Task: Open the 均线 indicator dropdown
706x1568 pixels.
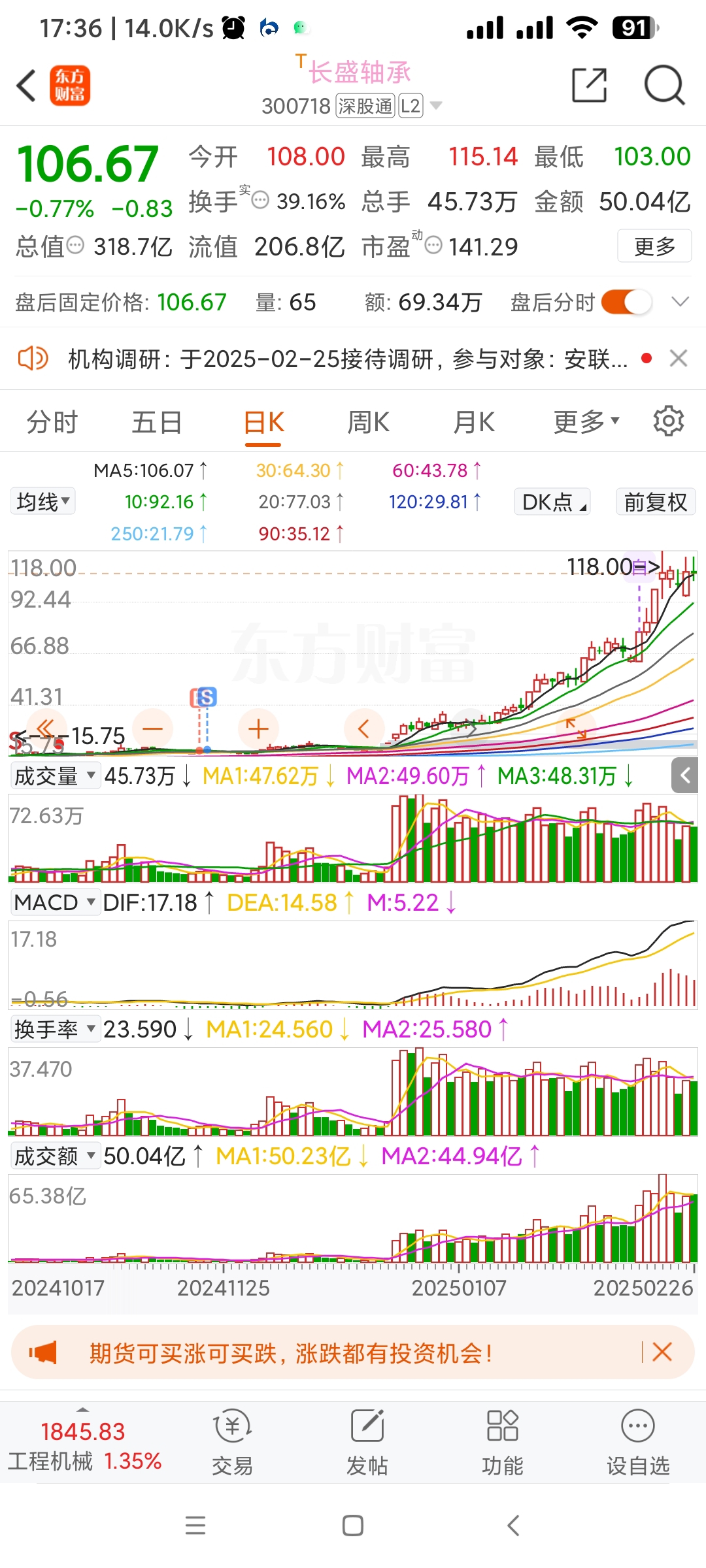Action: (x=43, y=502)
